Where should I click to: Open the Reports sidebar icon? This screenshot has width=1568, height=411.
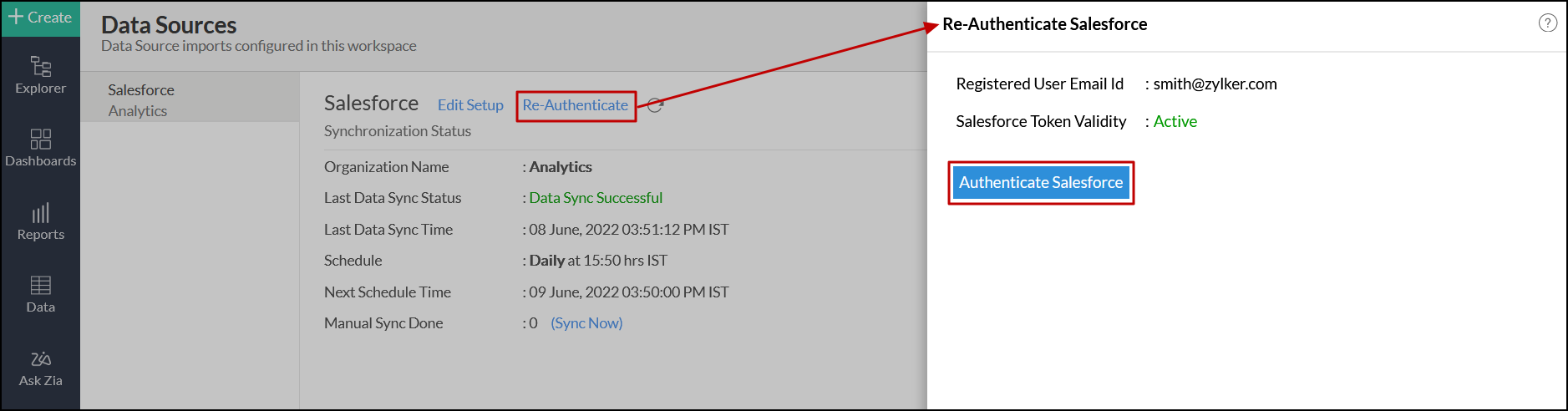coord(40,221)
